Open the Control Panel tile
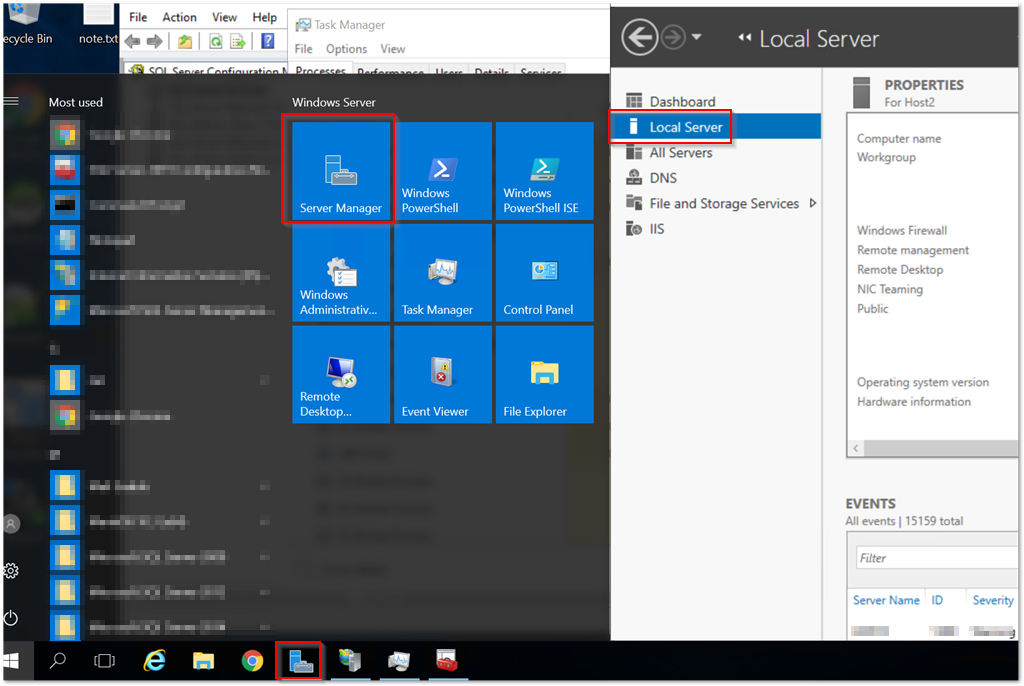This screenshot has height=686, width=1024. (544, 273)
